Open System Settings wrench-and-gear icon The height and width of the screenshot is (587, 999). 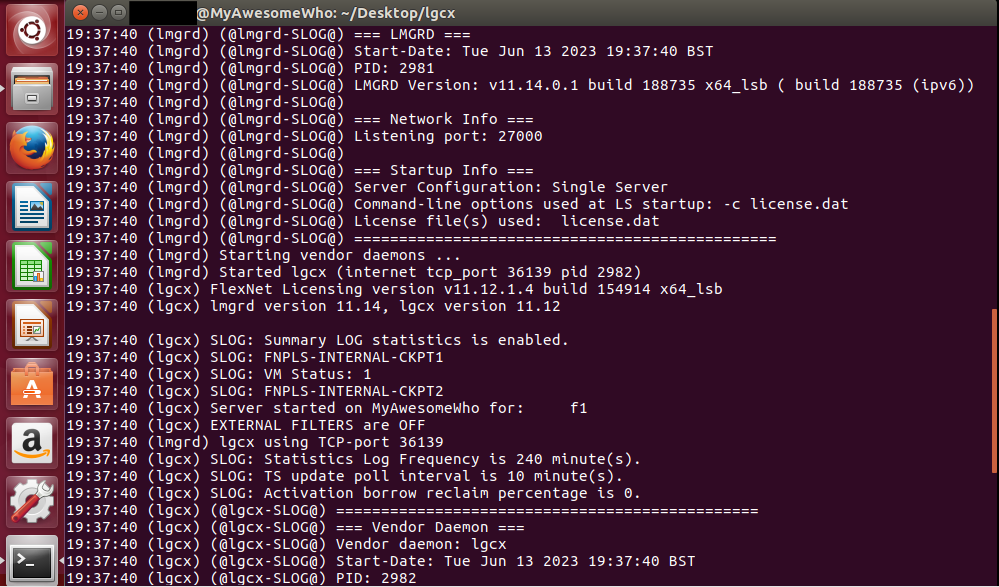tap(32, 503)
